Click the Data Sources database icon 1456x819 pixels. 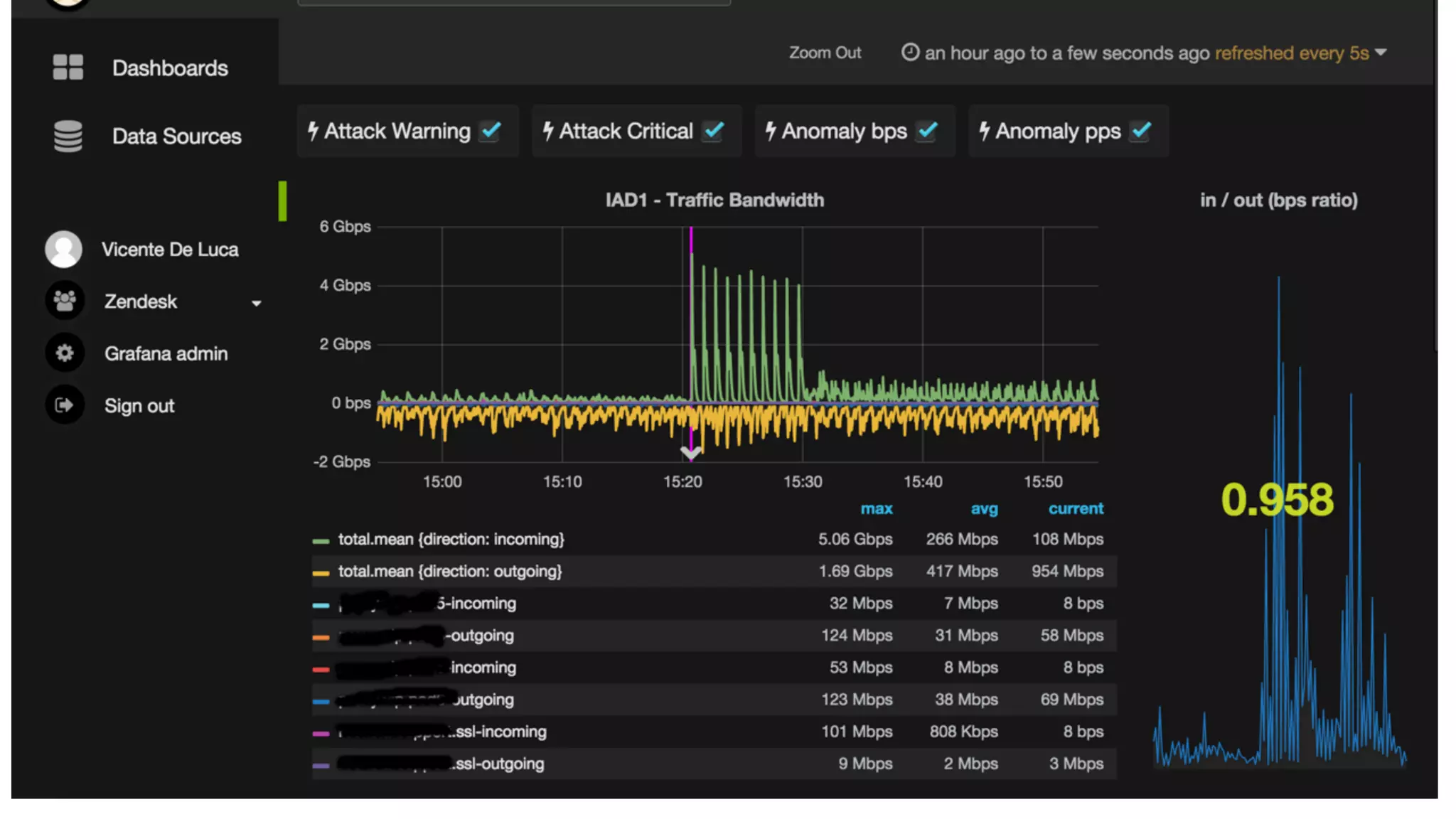68,136
